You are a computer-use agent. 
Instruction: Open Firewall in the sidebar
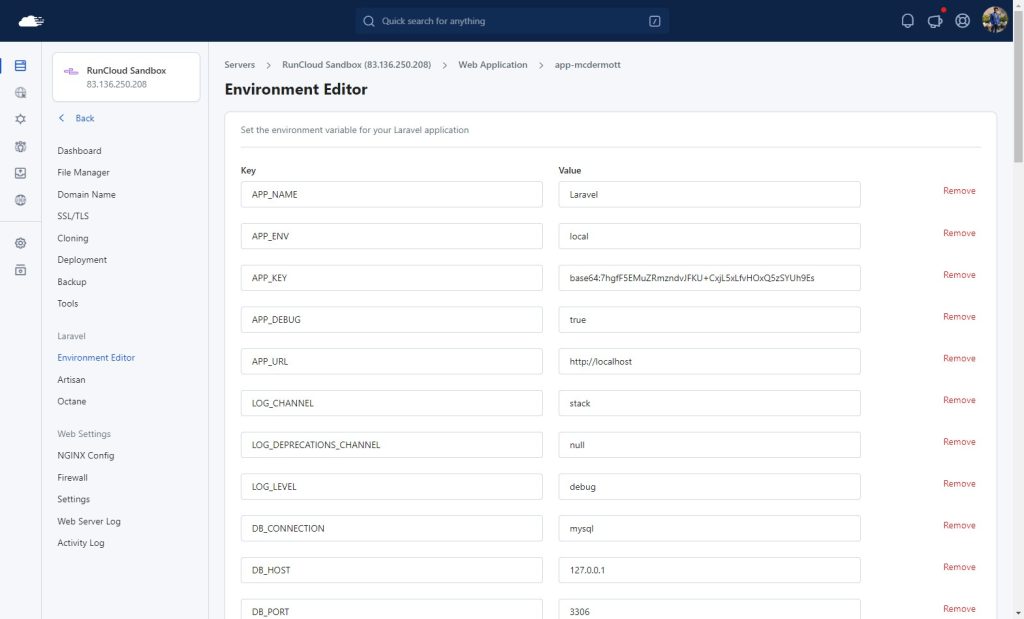[72, 478]
